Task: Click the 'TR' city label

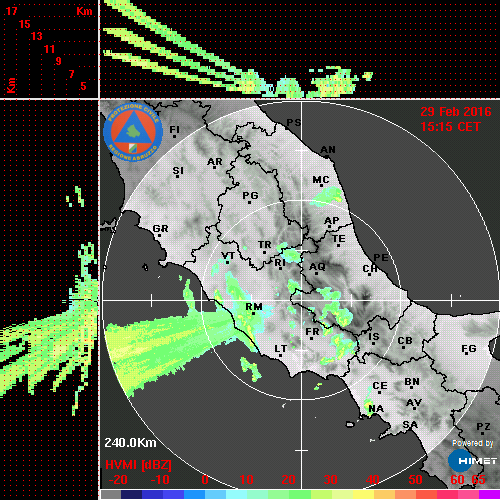Action: (x=265, y=245)
